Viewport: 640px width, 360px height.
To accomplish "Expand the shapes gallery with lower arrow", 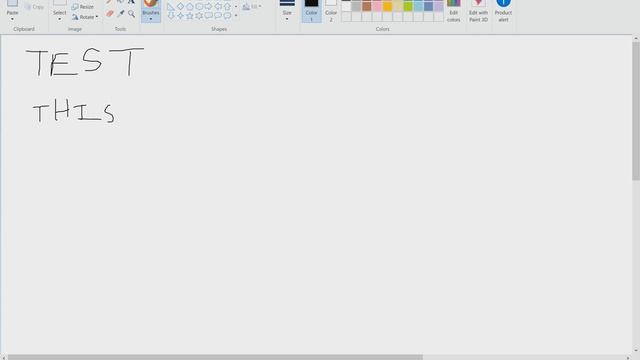I will pos(236,16).
